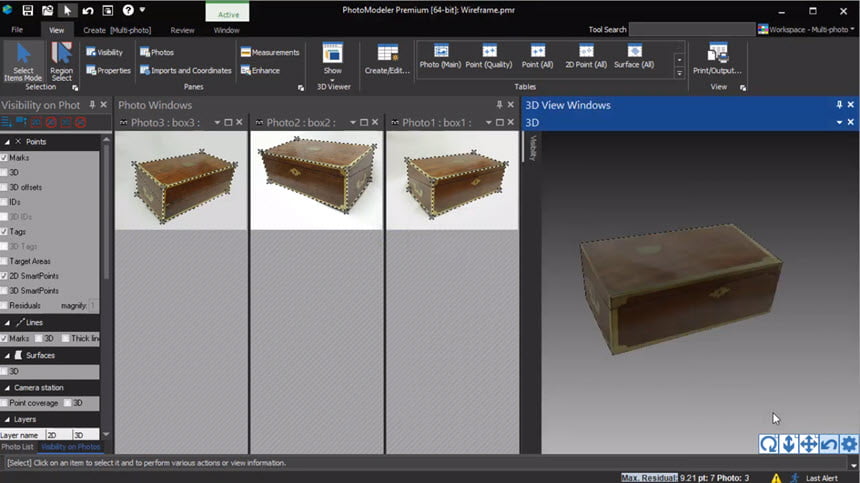
Task: Click inside the Tool Search field
Action: (x=692, y=29)
